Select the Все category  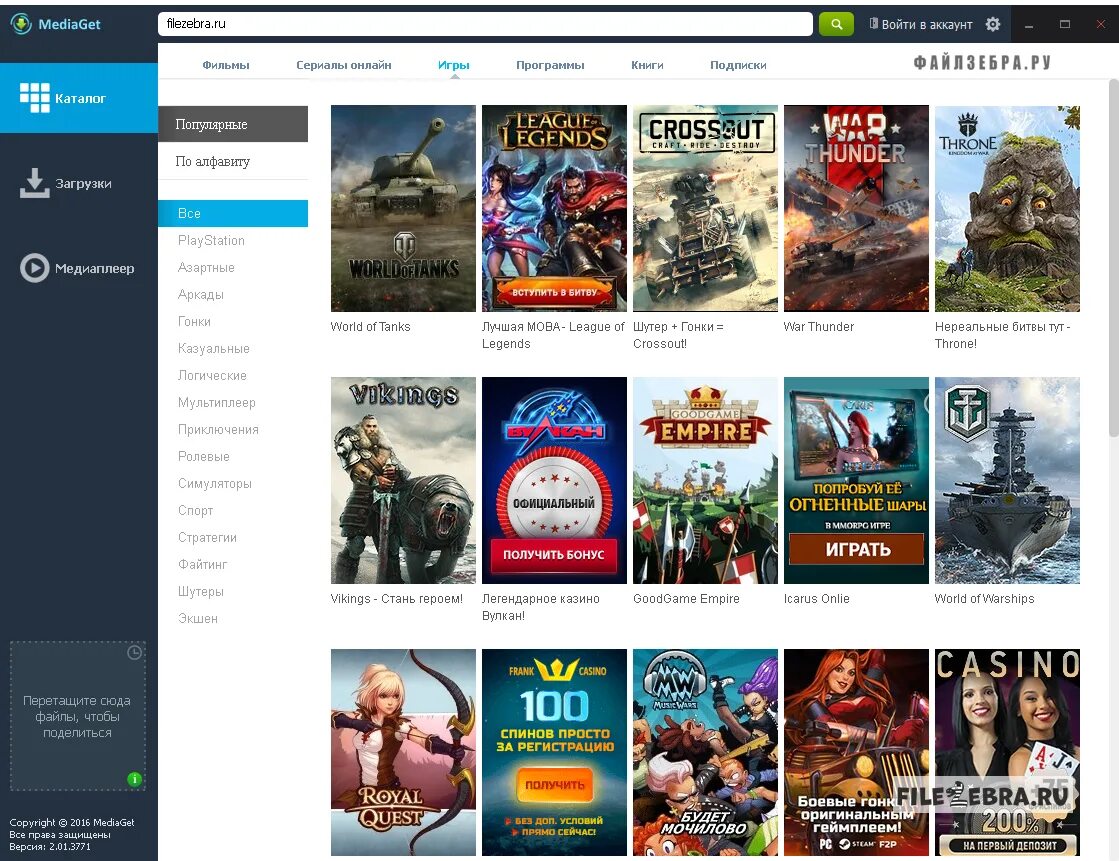(x=233, y=213)
